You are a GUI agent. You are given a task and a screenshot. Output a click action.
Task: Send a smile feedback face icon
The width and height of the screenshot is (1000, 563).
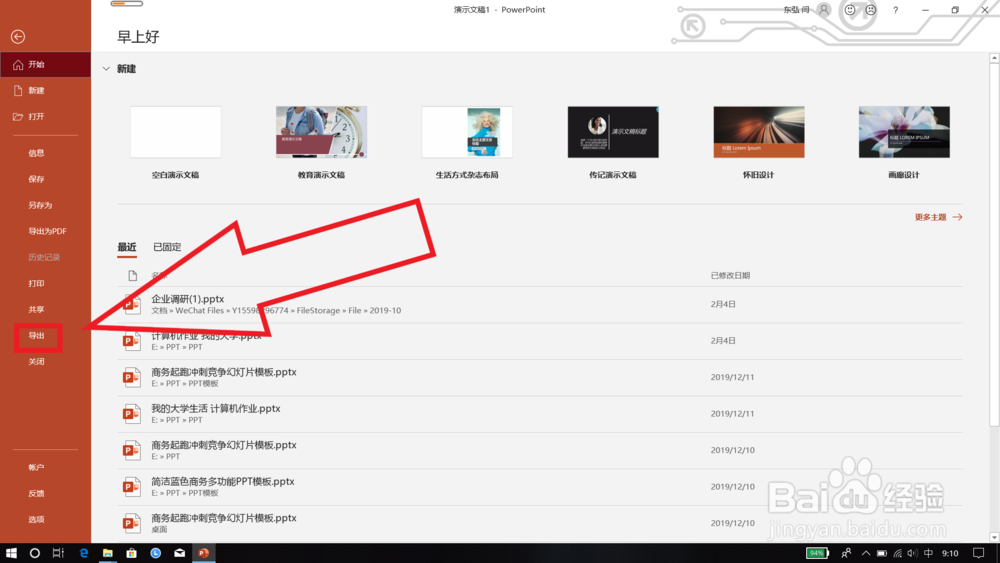(x=849, y=10)
